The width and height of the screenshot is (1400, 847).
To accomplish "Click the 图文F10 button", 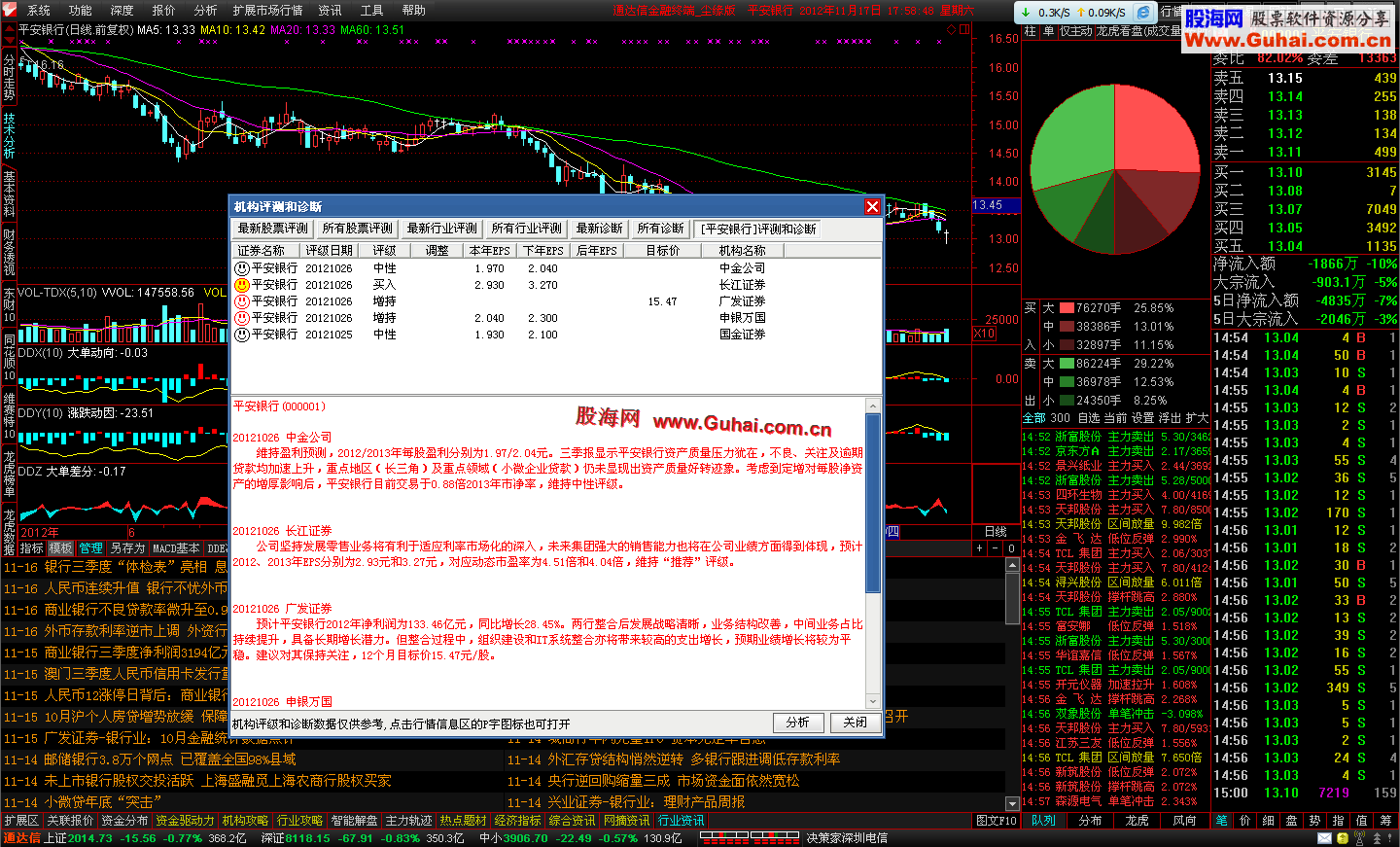I will [x=997, y=821].
